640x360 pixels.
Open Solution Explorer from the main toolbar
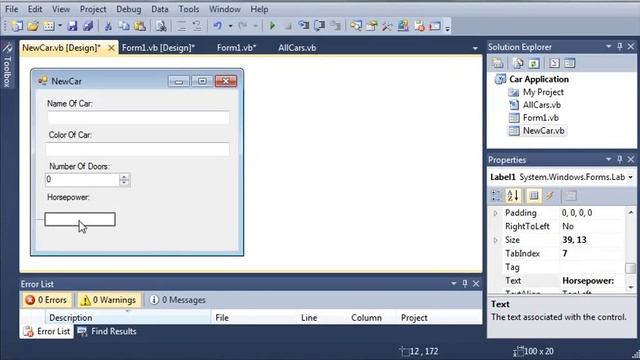(356, 26)
